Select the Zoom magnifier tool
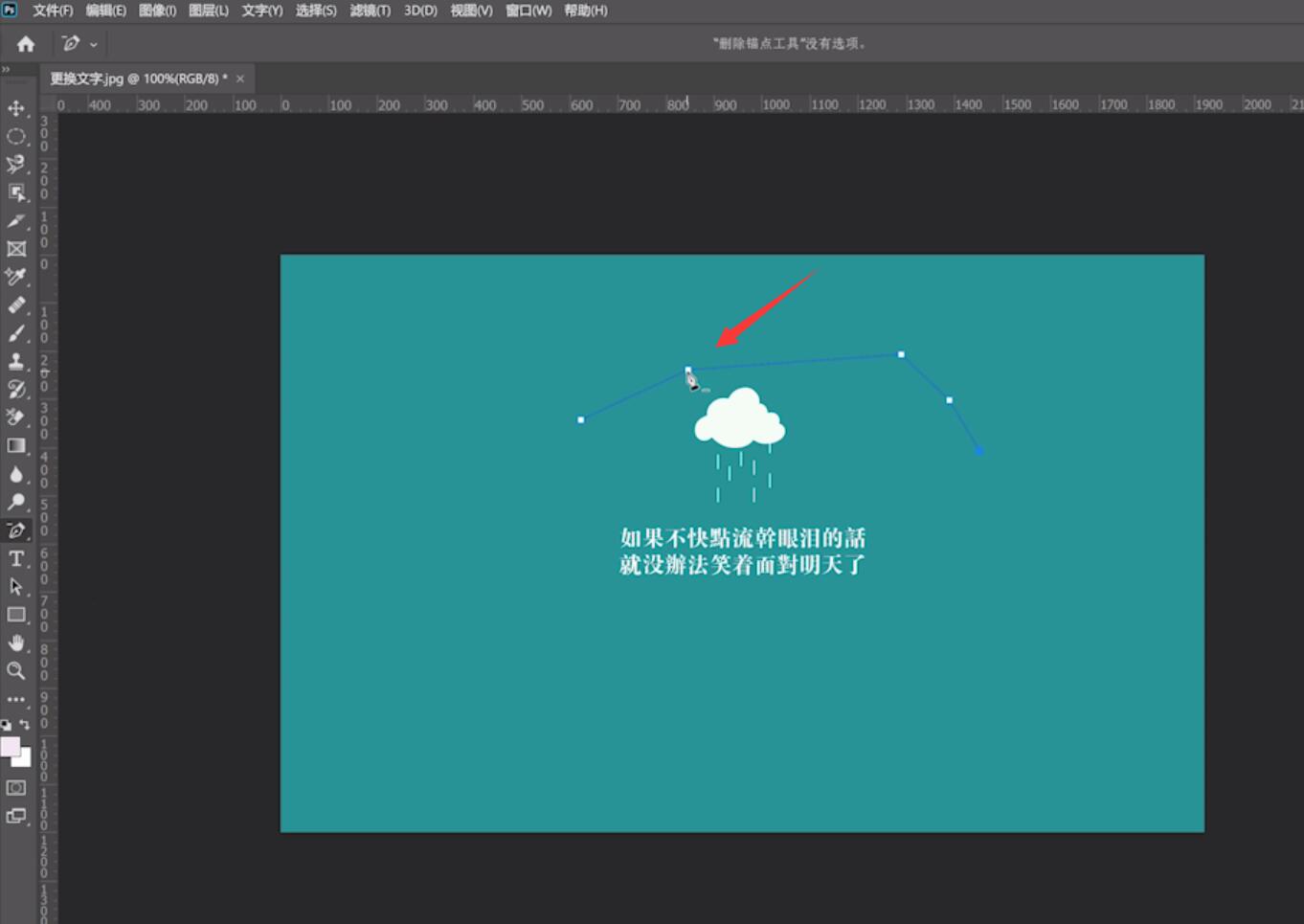Image resolution: width=1304 pixels, height=924 pixels. pyautogui.click(x=16, y=670)
